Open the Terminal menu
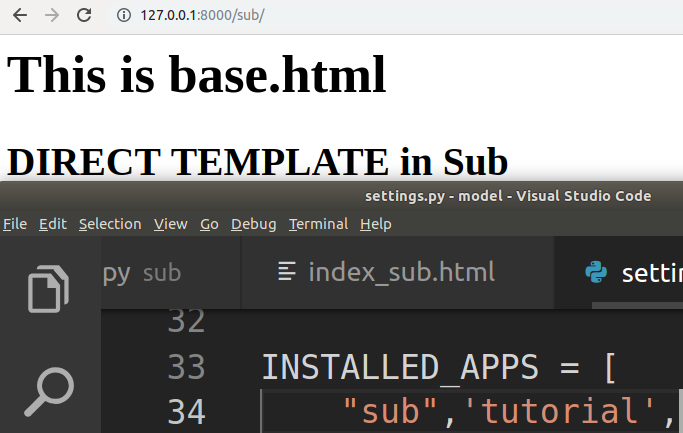This screenshot has width=683, height=433. [x=318, y=224]
